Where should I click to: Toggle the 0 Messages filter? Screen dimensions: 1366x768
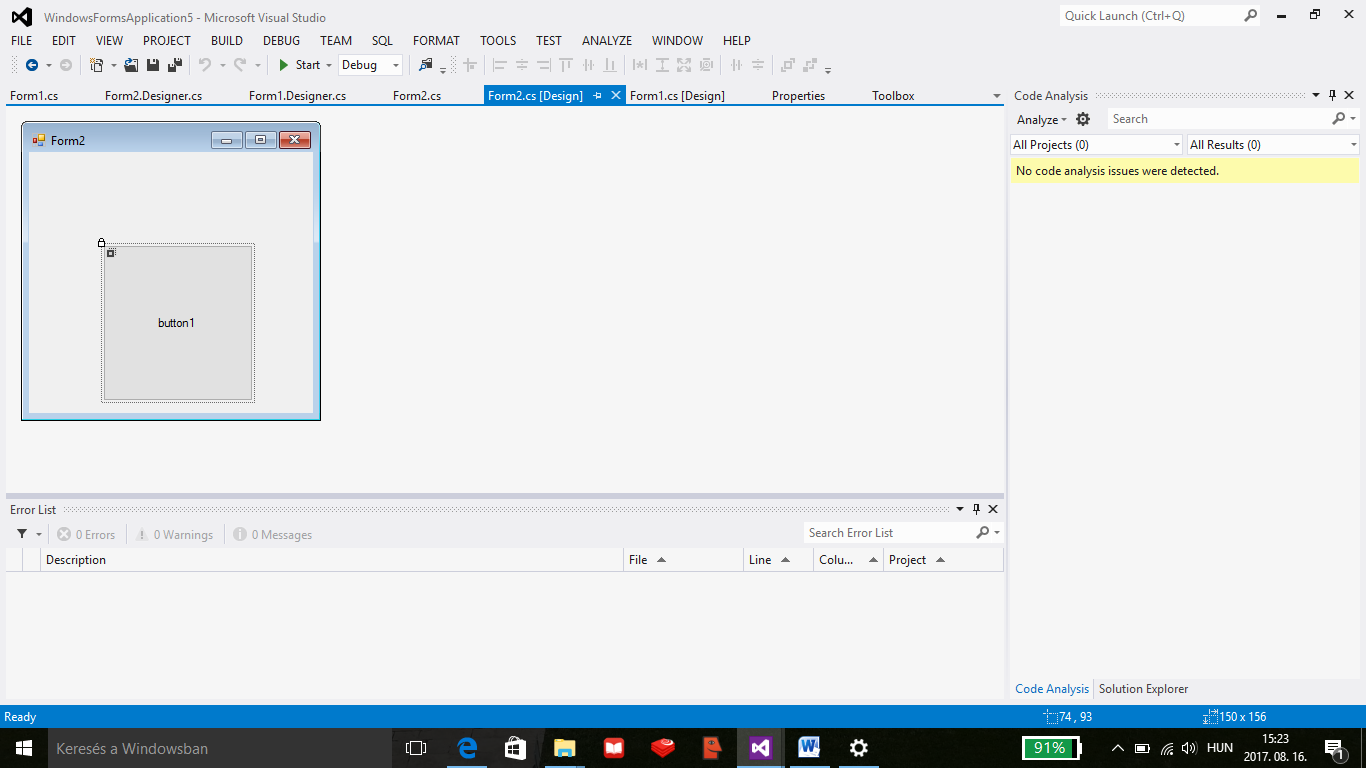272,535
